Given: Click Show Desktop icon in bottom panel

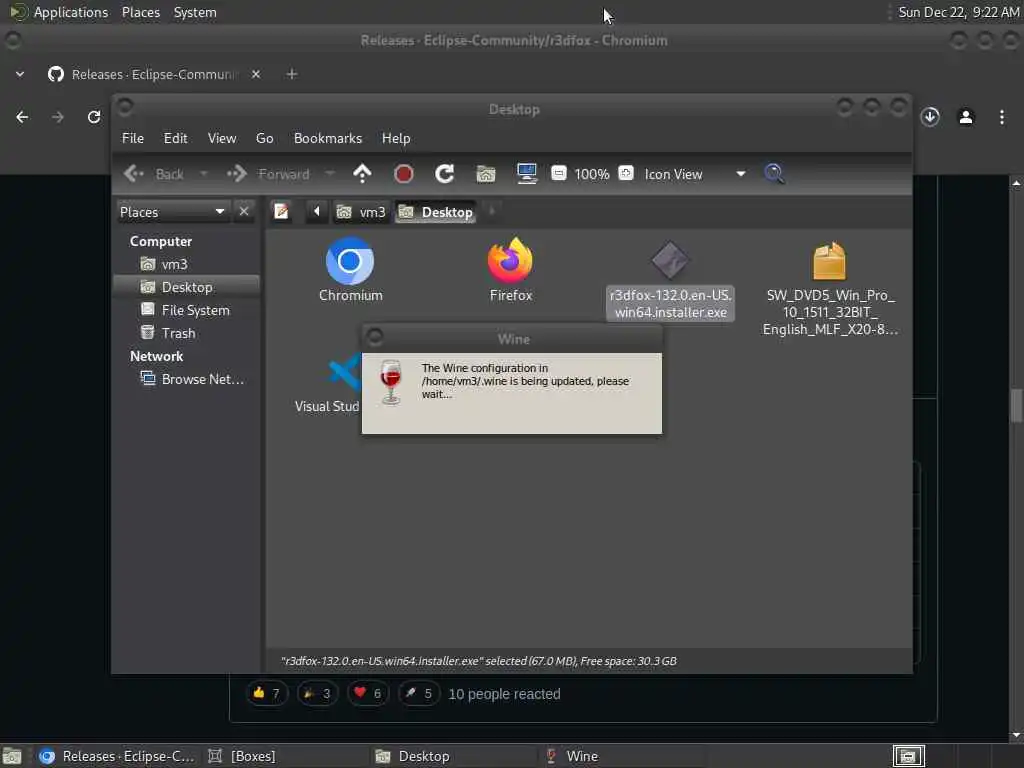Looking at the screenshot, I should 12,756.
